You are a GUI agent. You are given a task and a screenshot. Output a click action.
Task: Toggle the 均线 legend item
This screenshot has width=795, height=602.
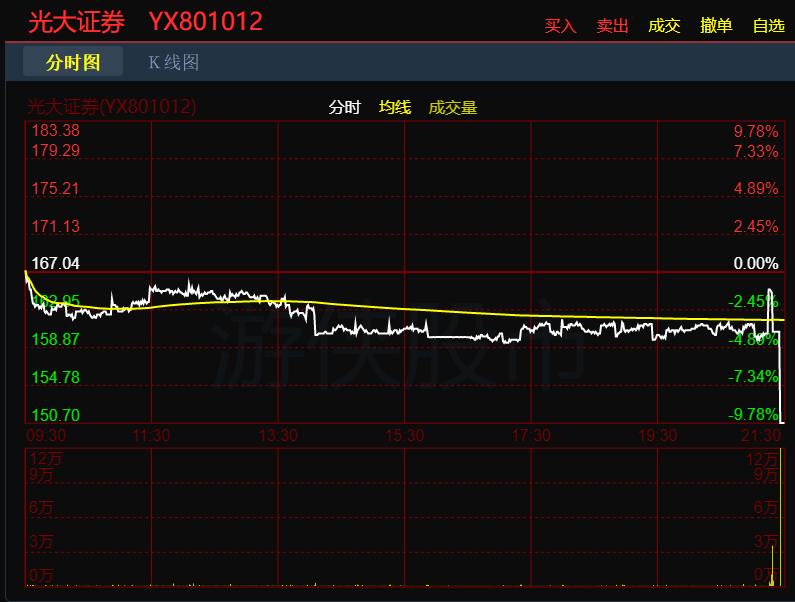click(395, 108)
